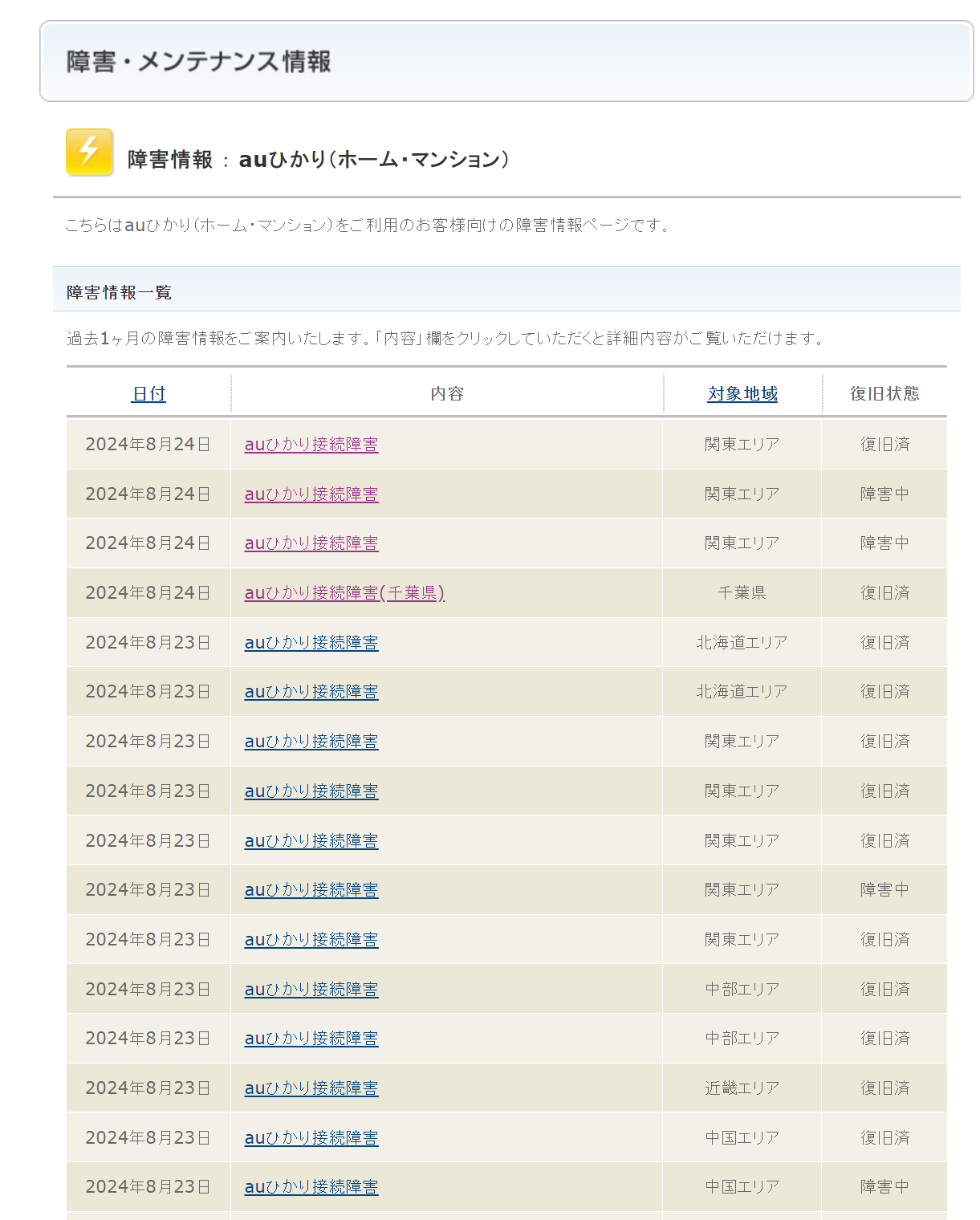Open 8月24日 関東エリア 復旧済 outage link

click(x=311, y=444)
